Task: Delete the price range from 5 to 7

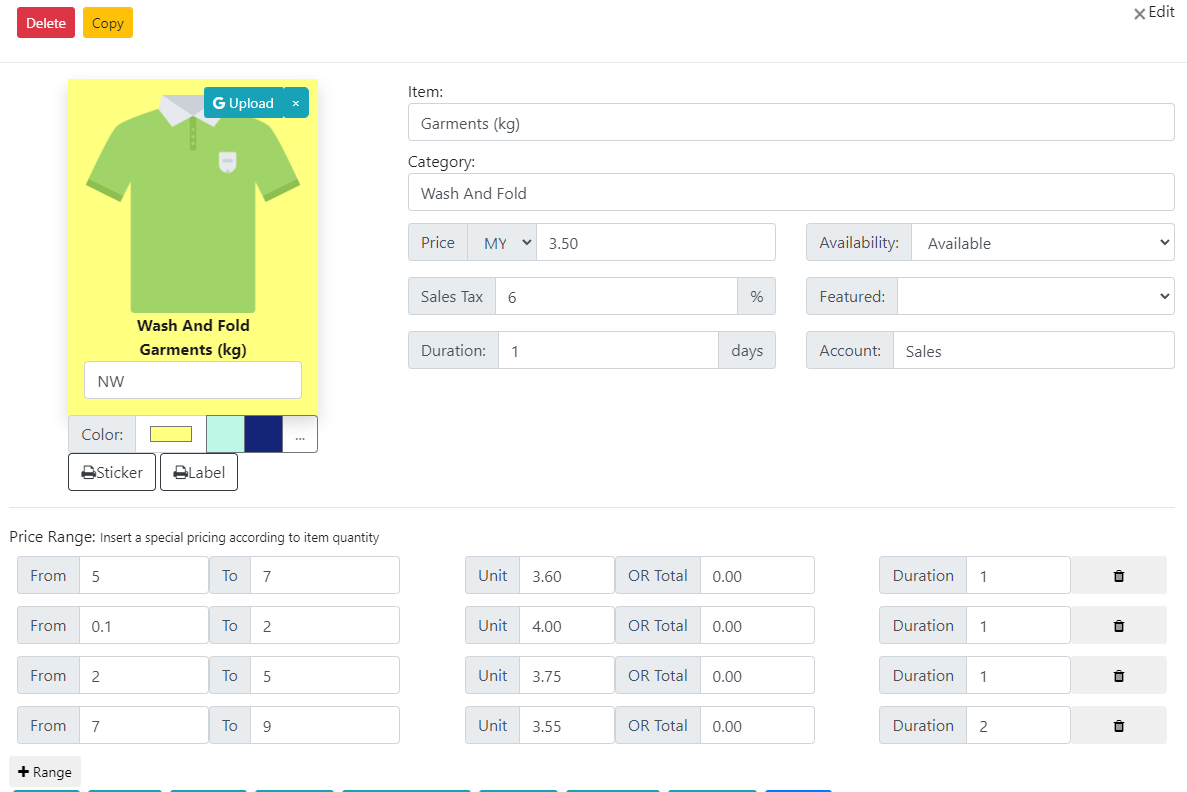Action: pyautogui.click(x=1119, y=575)
